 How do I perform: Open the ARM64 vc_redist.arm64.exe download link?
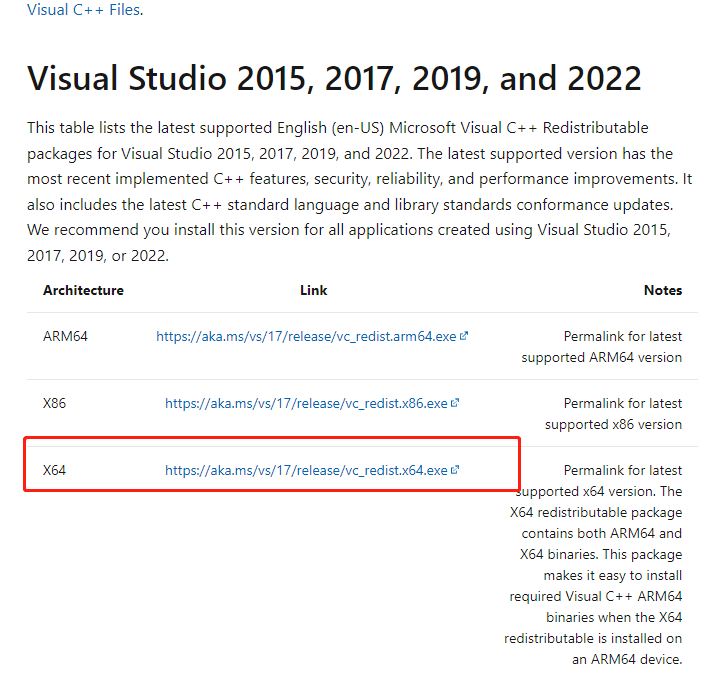click(x=306, y=336)
